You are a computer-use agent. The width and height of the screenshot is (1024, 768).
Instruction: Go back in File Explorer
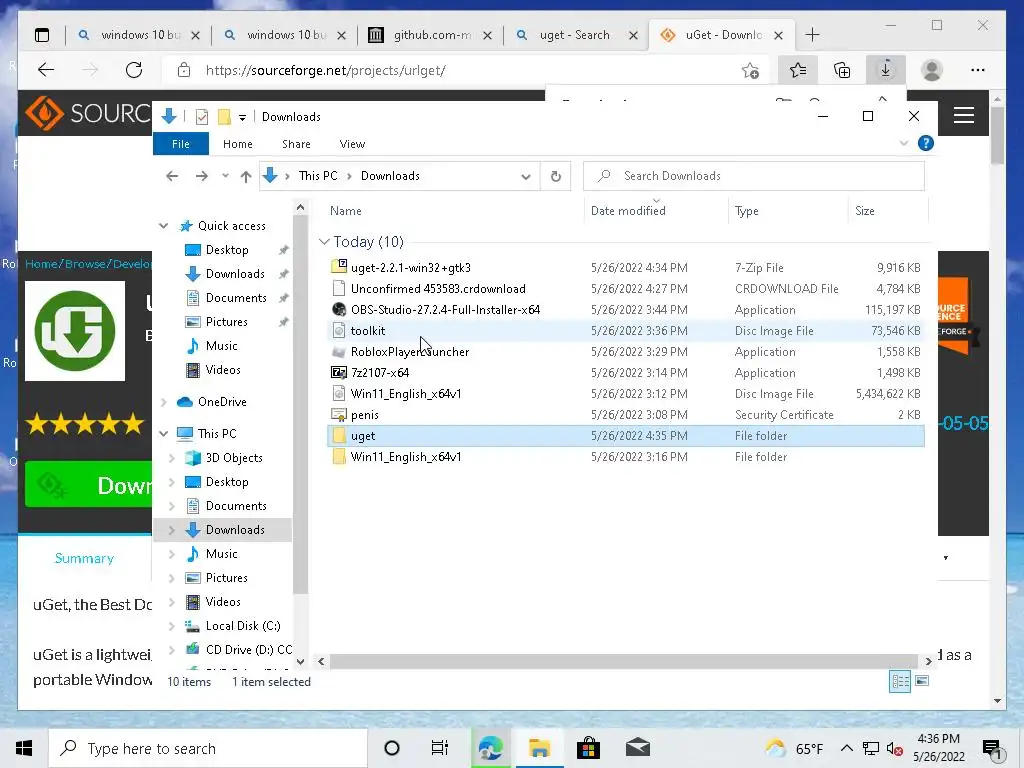(x=172, y=176)
